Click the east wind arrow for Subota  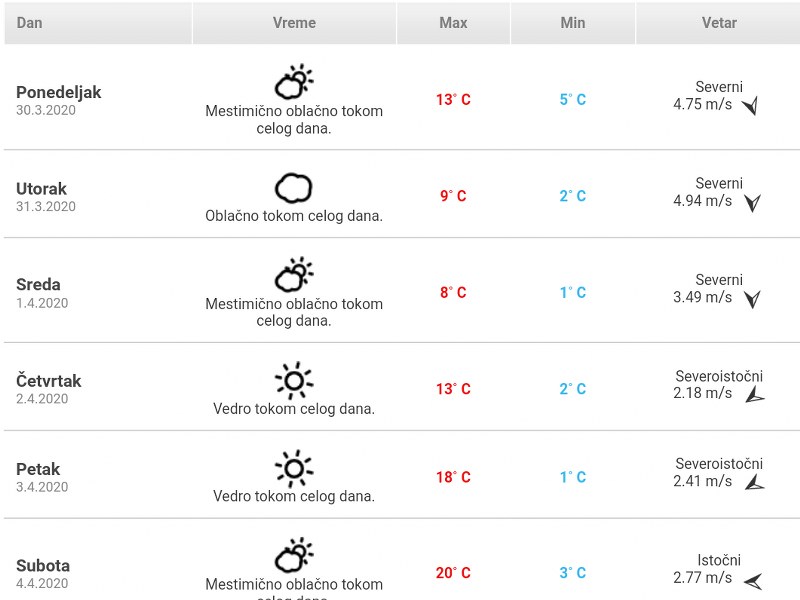(753, 579)
